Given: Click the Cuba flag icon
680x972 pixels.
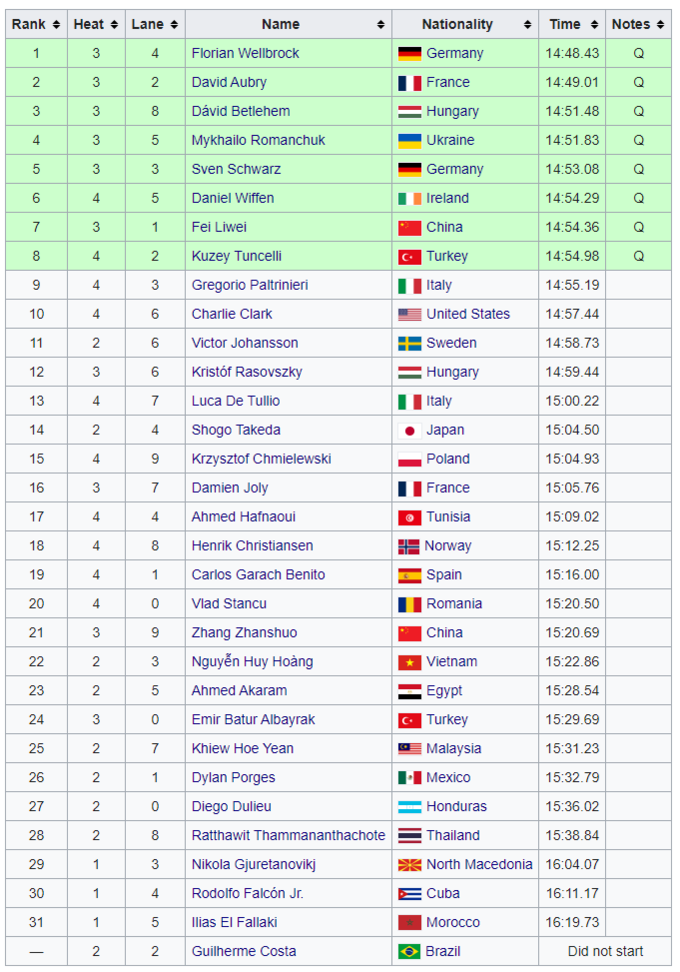Looking at the screenshot, I should point(409,894).
